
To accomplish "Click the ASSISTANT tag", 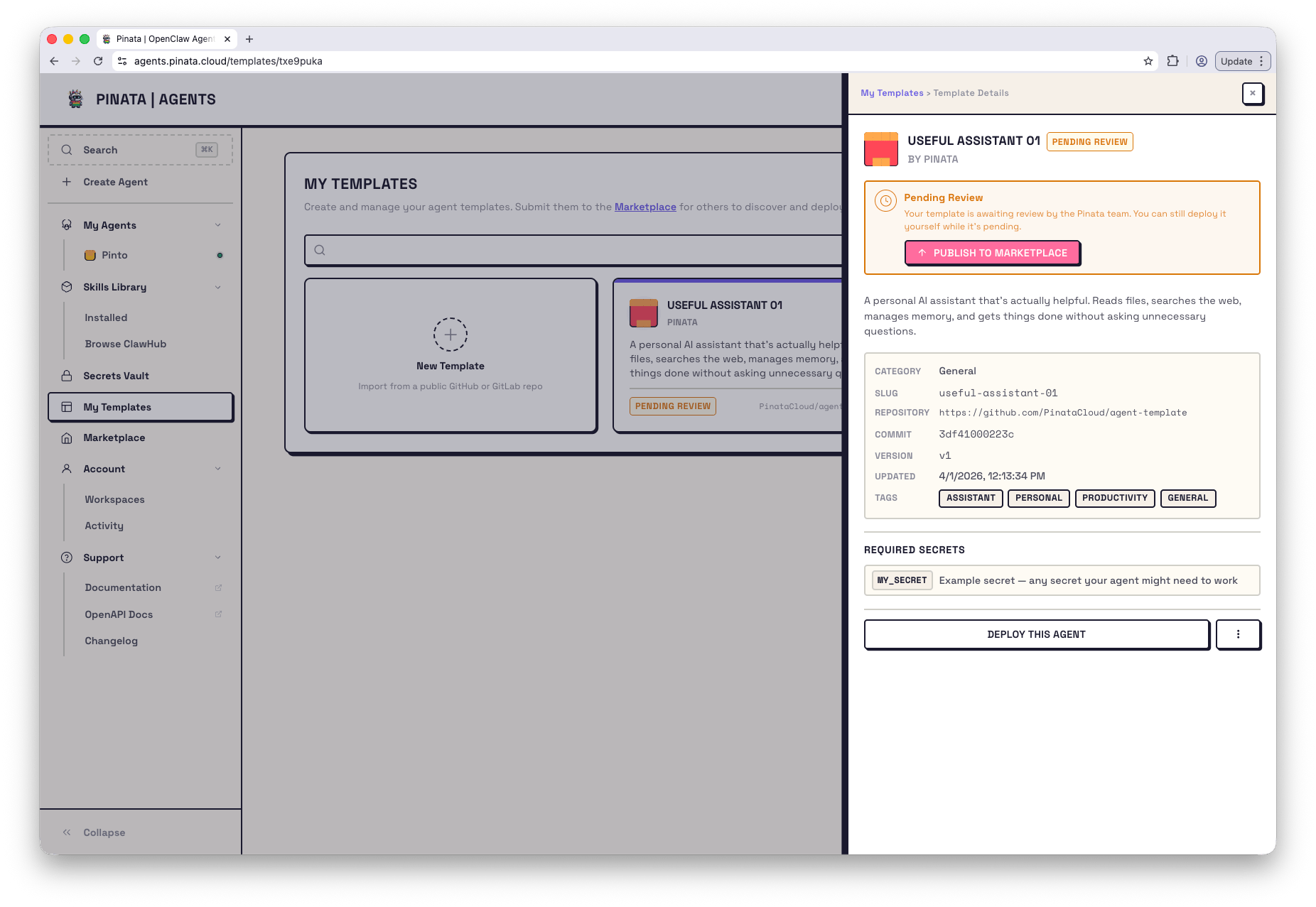I will (x=971, y=498).
